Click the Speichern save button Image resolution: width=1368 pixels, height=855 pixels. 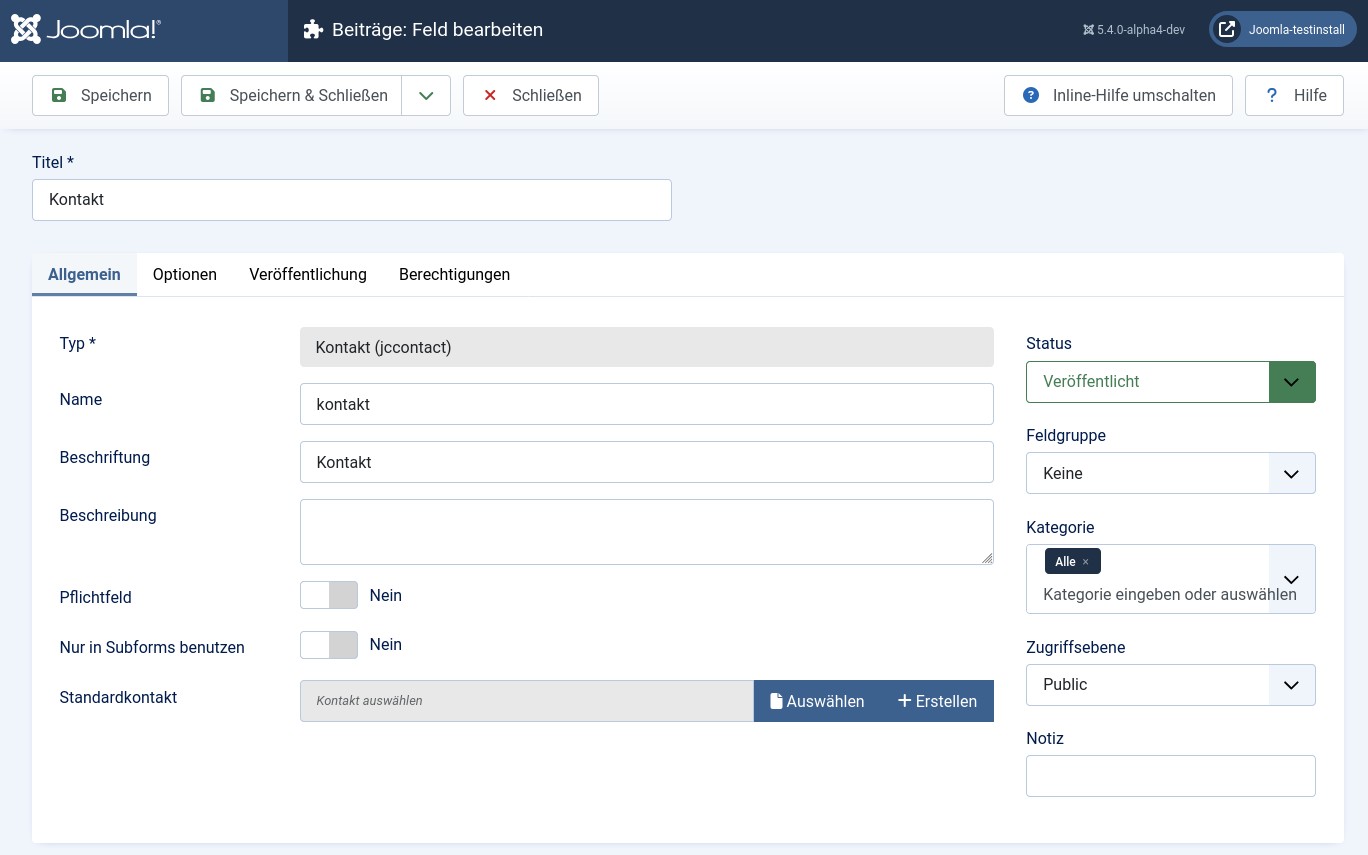point(100,96)
